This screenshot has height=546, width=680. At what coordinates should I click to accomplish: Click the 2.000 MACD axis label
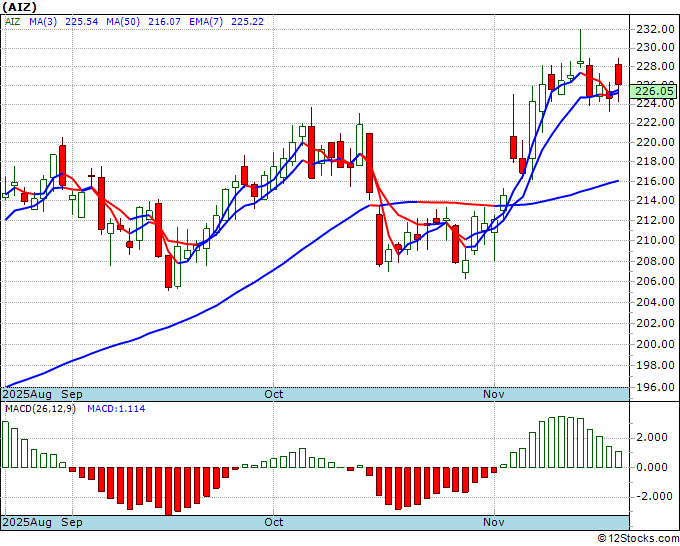[x=652, y=437]
